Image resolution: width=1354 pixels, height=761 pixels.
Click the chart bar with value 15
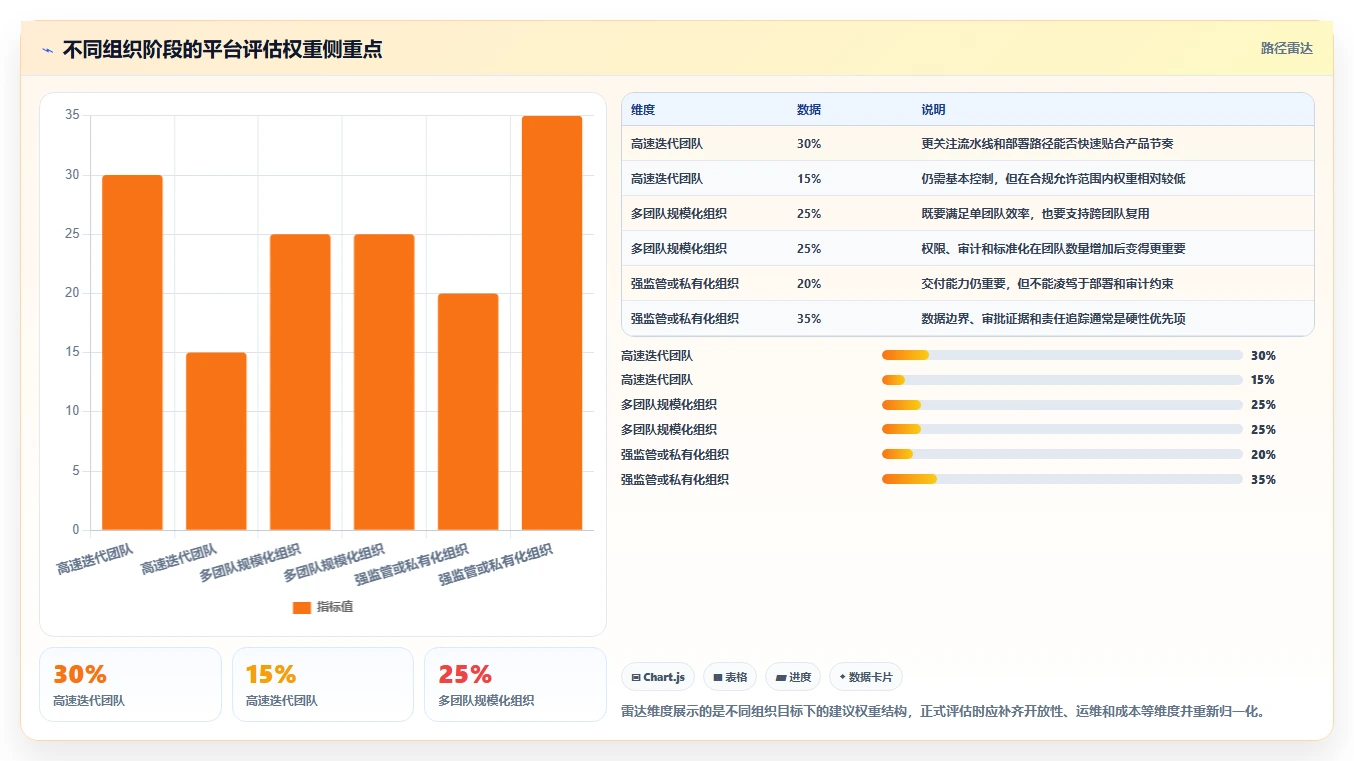(216, 441)
